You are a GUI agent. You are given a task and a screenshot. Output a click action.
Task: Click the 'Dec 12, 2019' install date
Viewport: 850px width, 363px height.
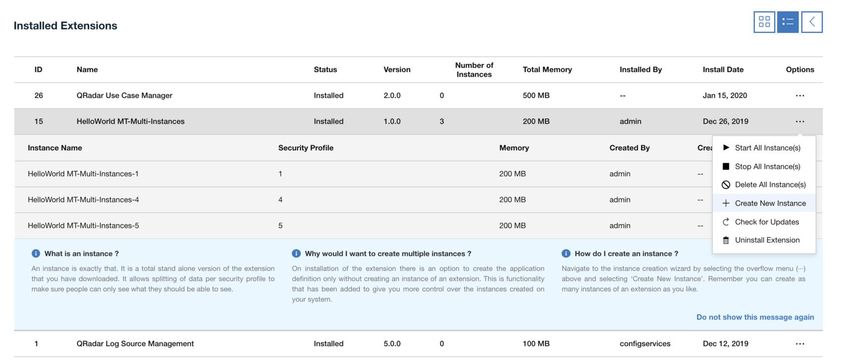[x=725, y=343]
